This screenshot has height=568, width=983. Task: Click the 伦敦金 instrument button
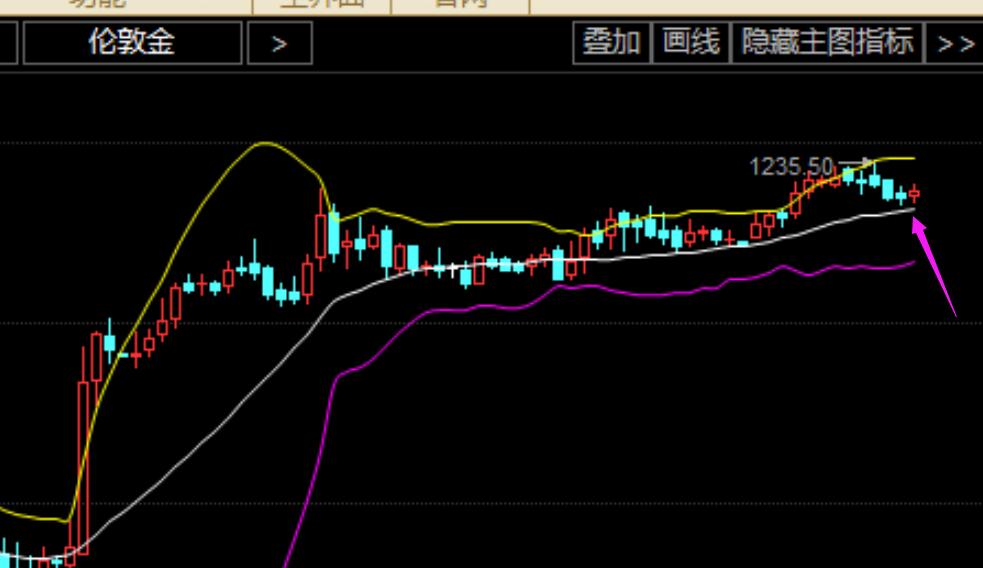coord(132,43)
